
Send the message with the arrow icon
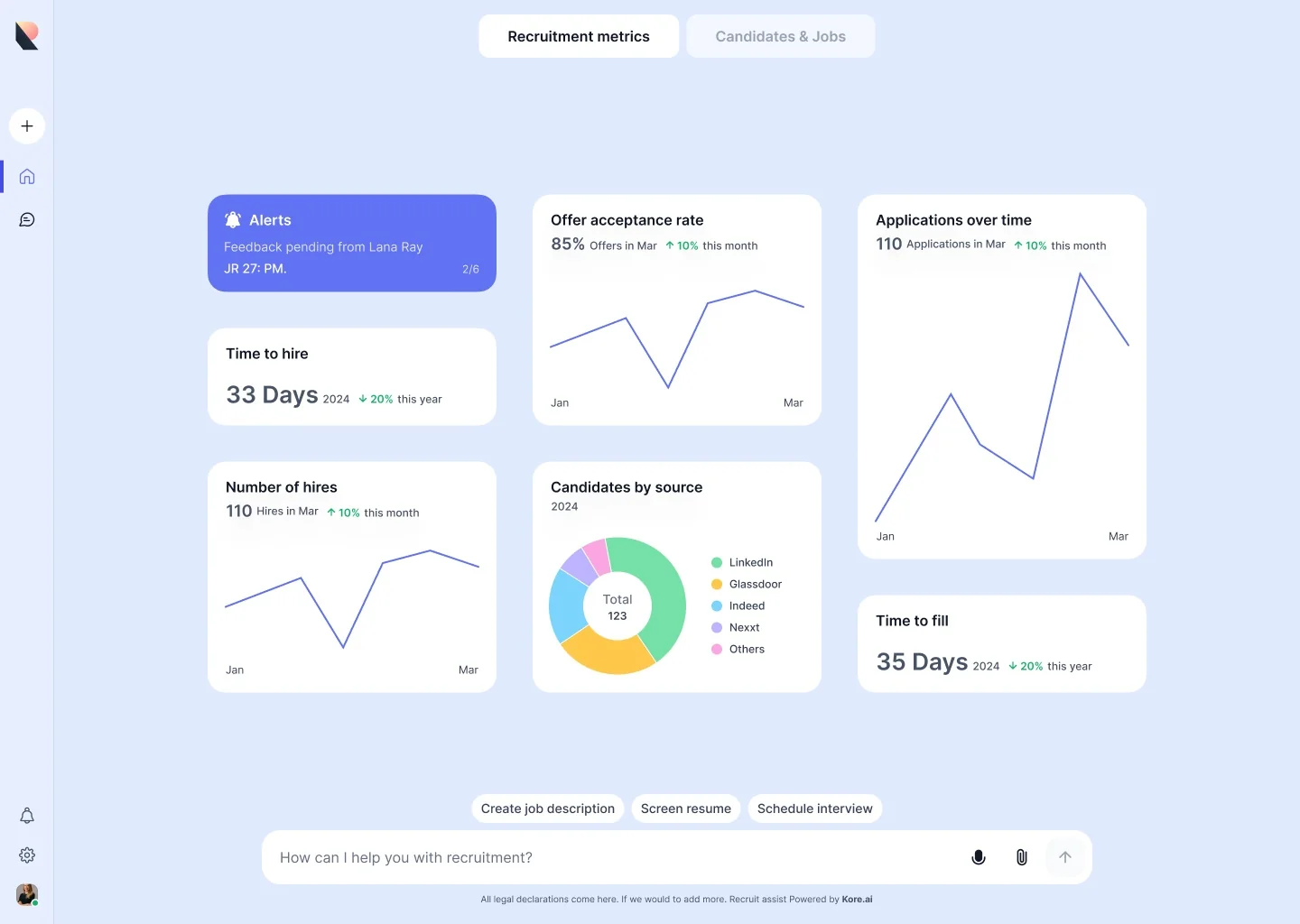tap(1065, 856)
